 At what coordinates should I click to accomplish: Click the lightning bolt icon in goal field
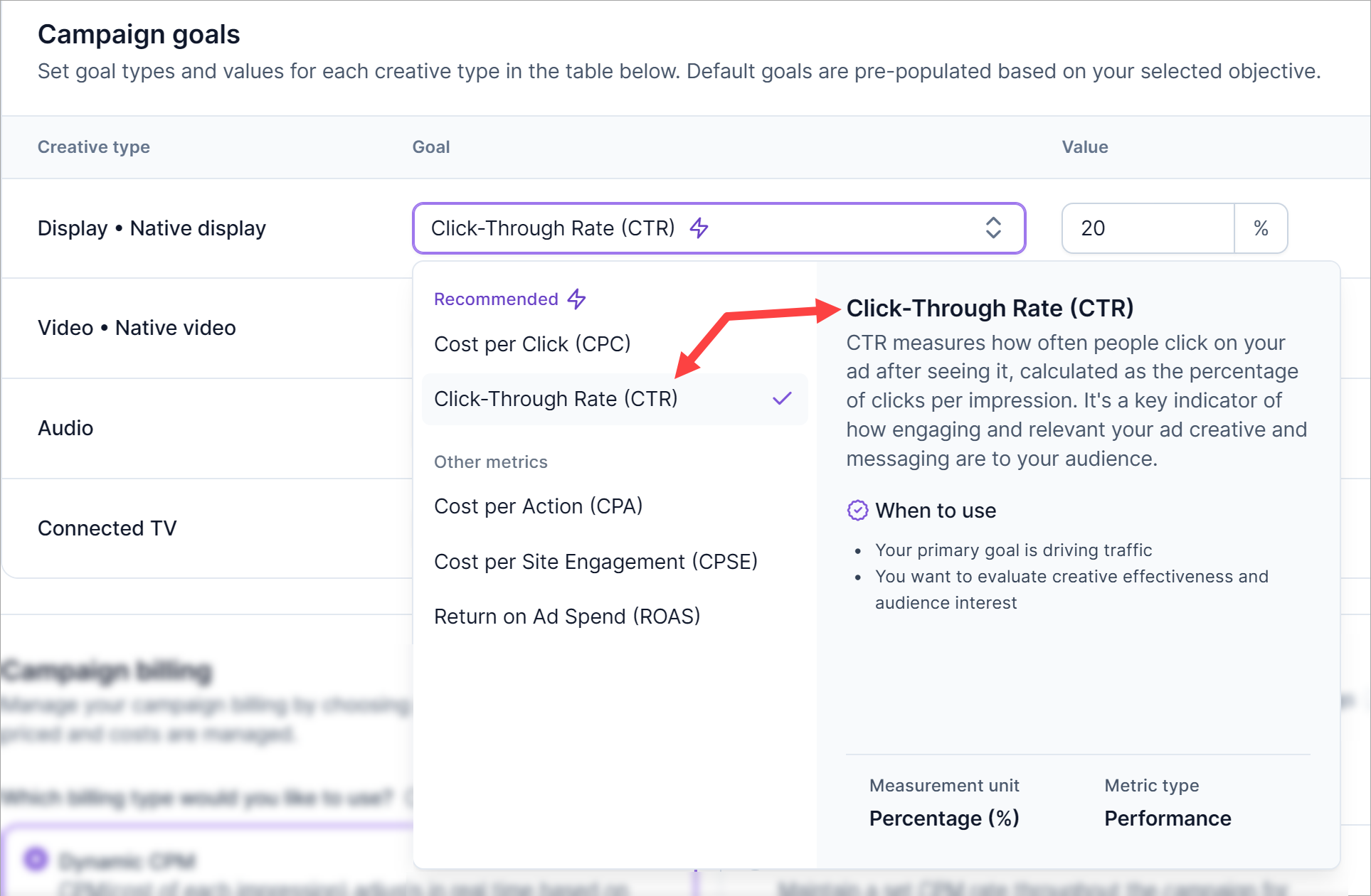(x=699, y=228)
